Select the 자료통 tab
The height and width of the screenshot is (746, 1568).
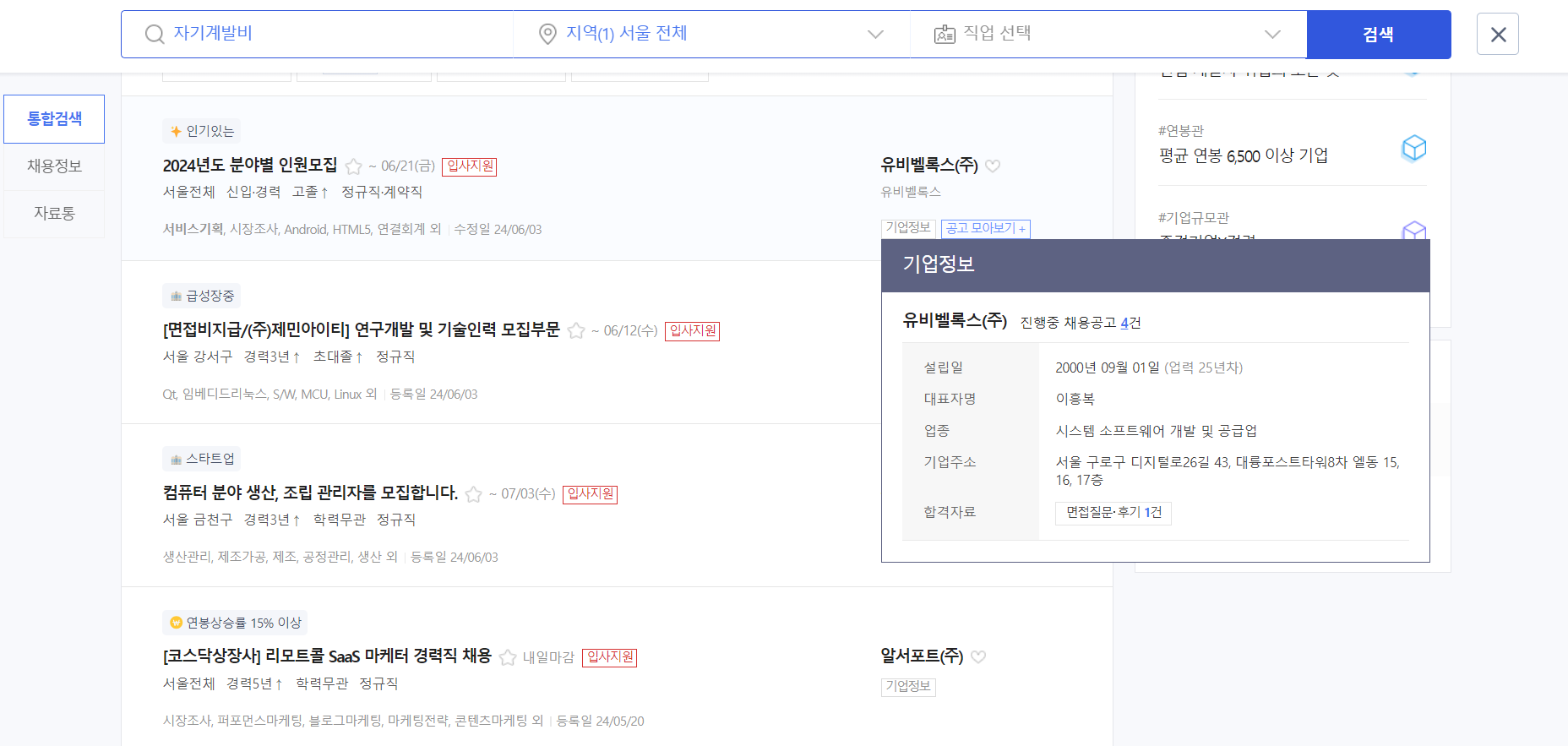pyautogui.click(x=54, y=214)
